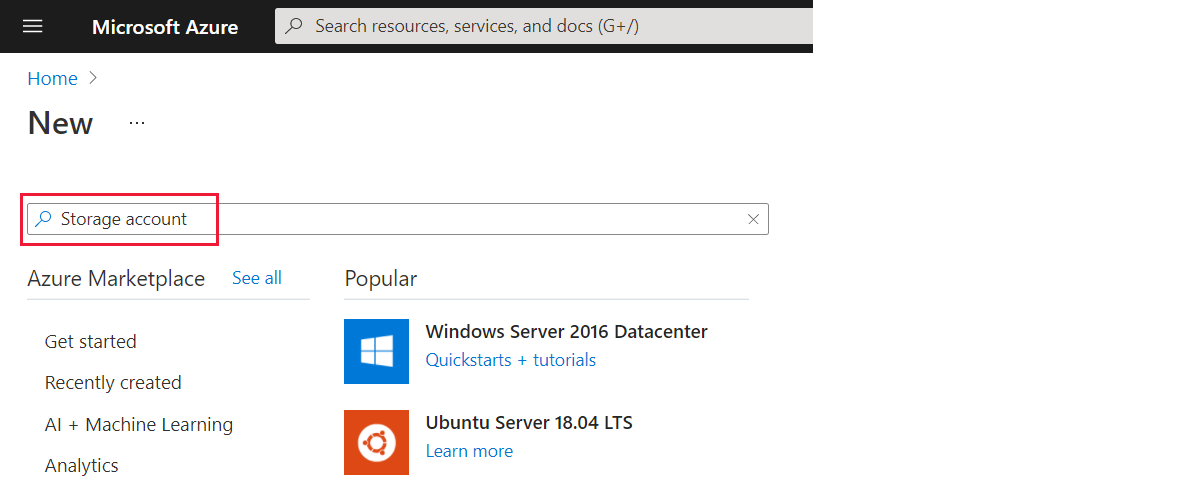The height and width of the screenshot is (493, 1197).
Task: Select the Analytics category
Action: click(82, 466)
